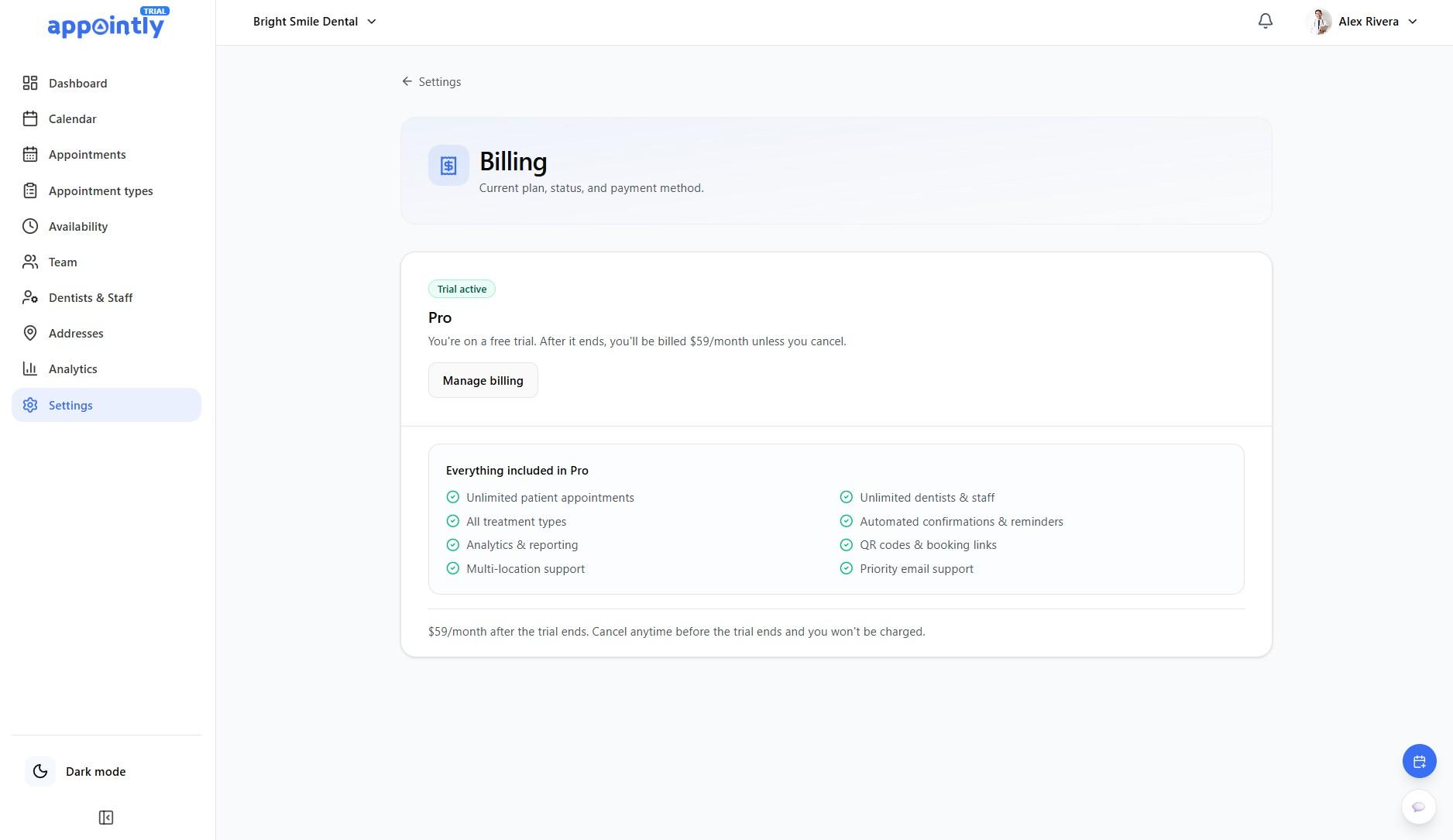1453x840 pixels.
Task: Select the Dentists & Staff icon
Action: tap(30, 297)
